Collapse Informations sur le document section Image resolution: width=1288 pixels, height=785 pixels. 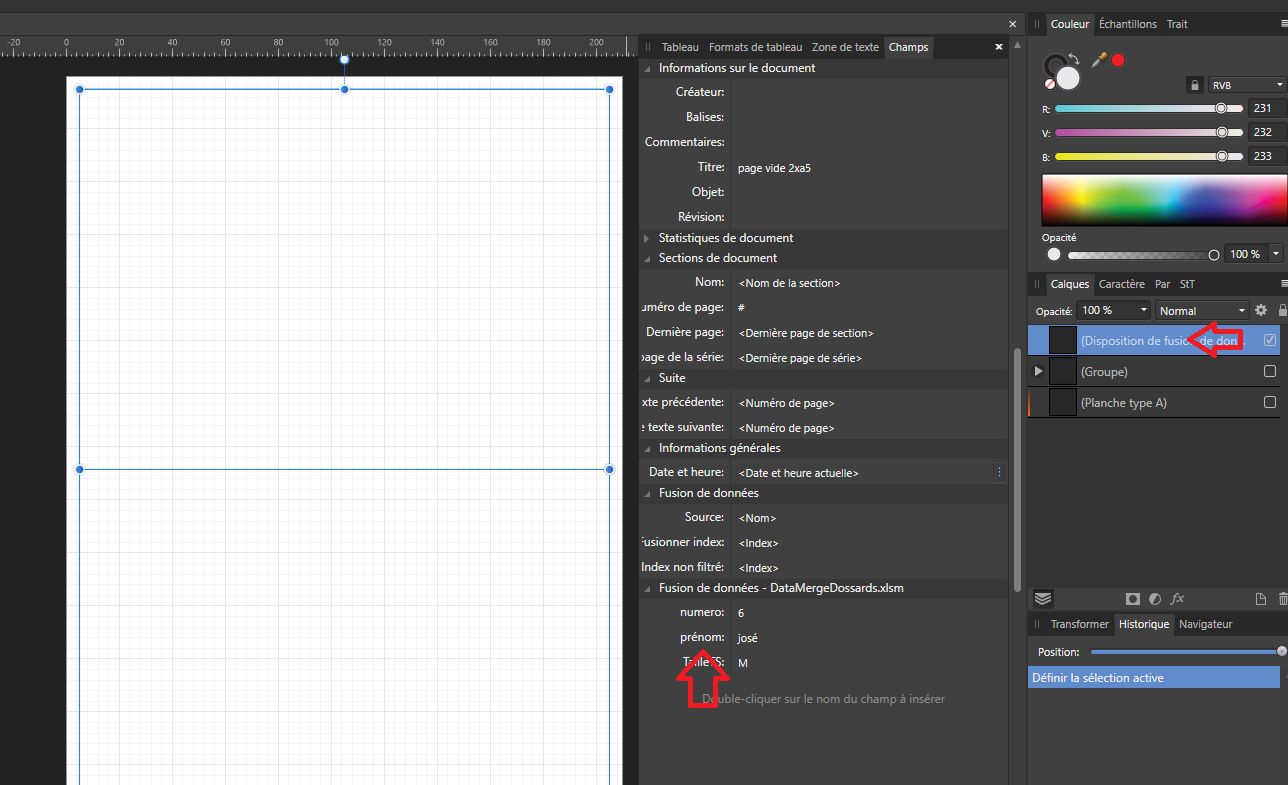pyautogui.click(x=647, y=68)
